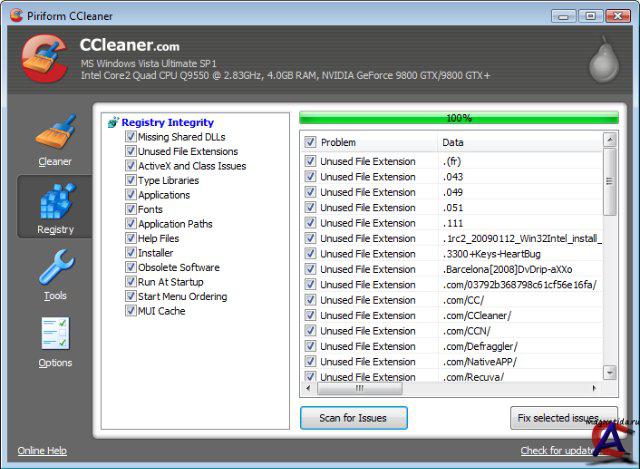Toggle the MUI Cache checkbox
Image resolution: width=640 pixels, height=469 pixels.
pos(130,311)
